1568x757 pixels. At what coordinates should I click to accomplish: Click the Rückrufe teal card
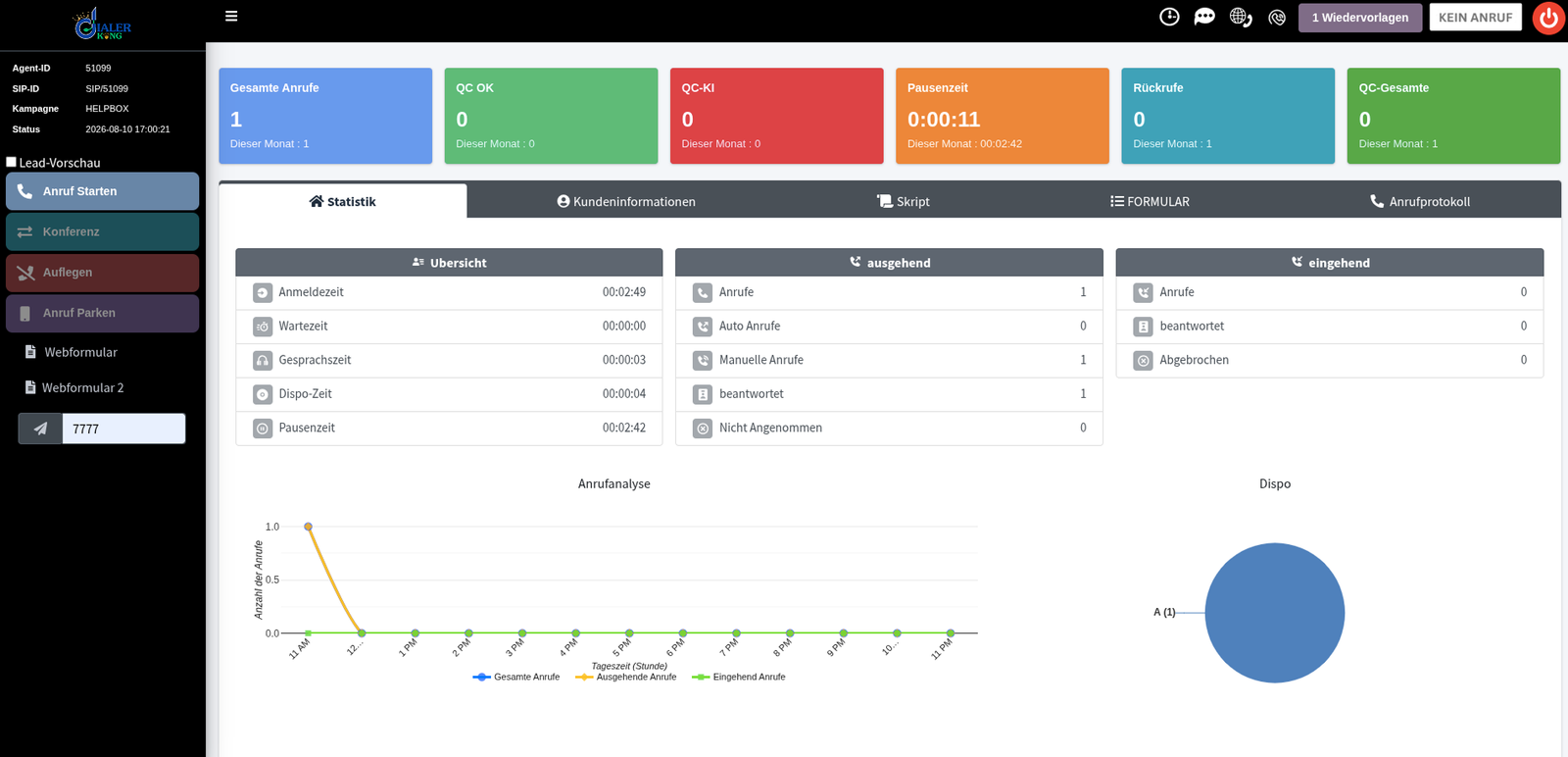(1228, 116)
